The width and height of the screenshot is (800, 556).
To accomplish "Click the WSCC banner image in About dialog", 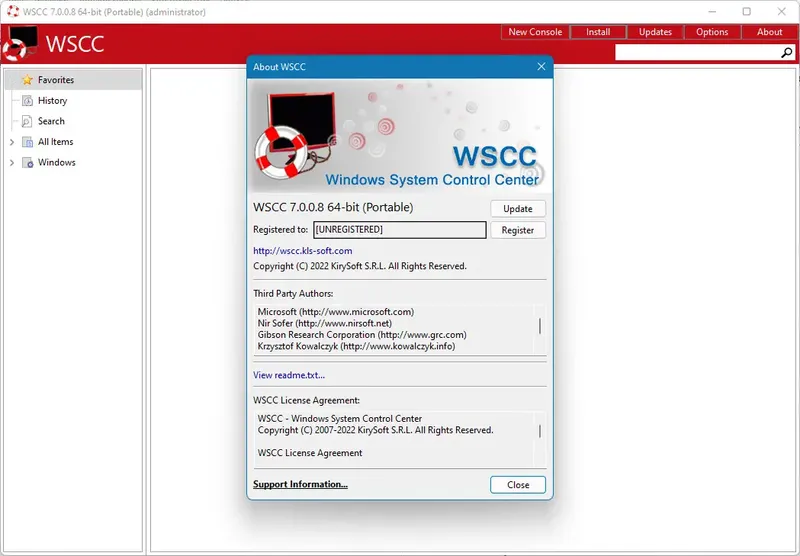I will tap(399, 136).
